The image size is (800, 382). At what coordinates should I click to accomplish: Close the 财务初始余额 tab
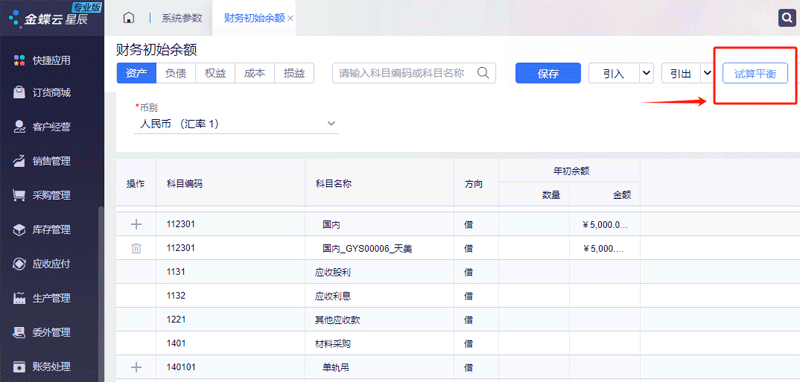click(290, 18)
